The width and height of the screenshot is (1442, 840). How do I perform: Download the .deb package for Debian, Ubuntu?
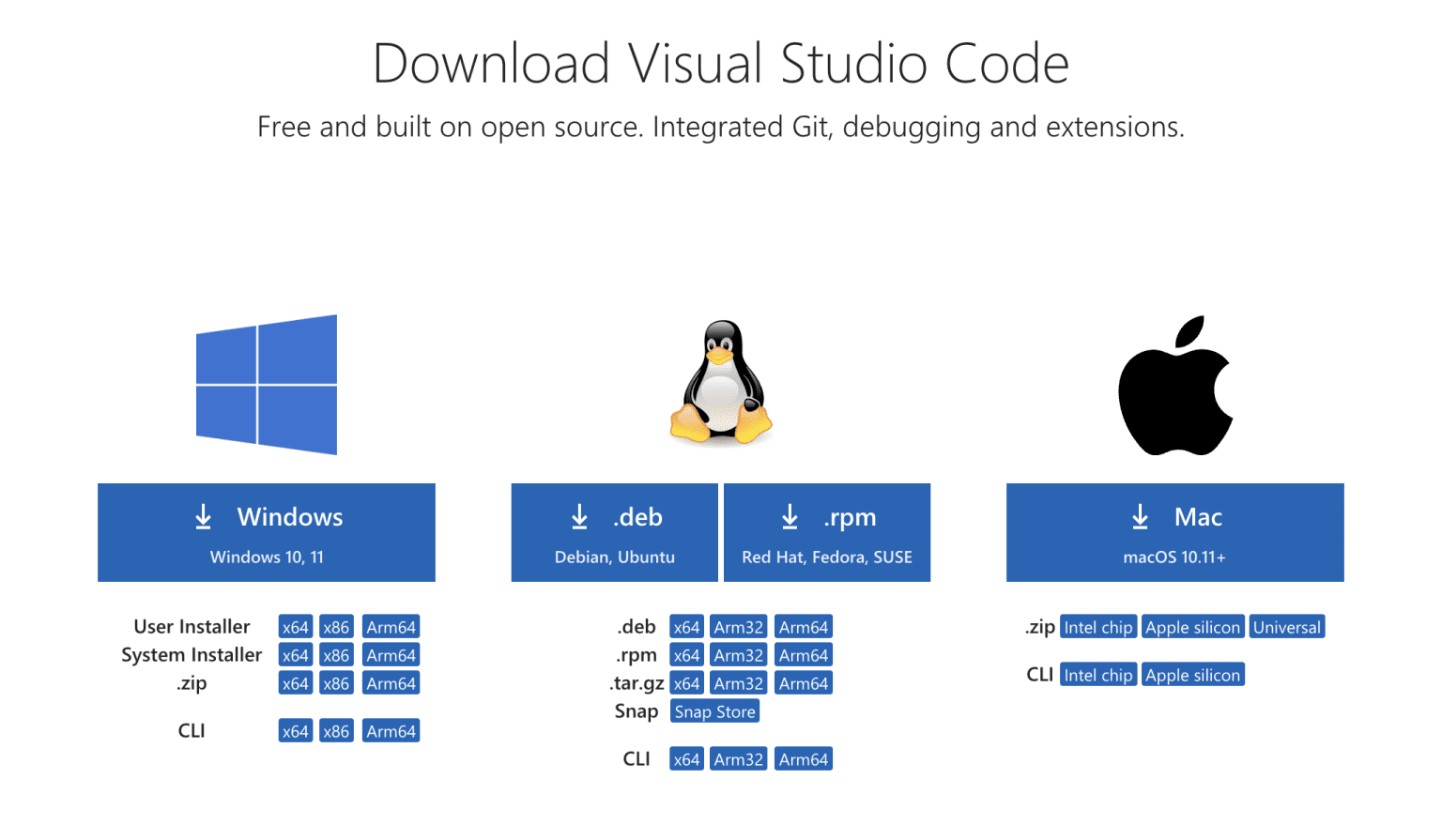(613, 532)
